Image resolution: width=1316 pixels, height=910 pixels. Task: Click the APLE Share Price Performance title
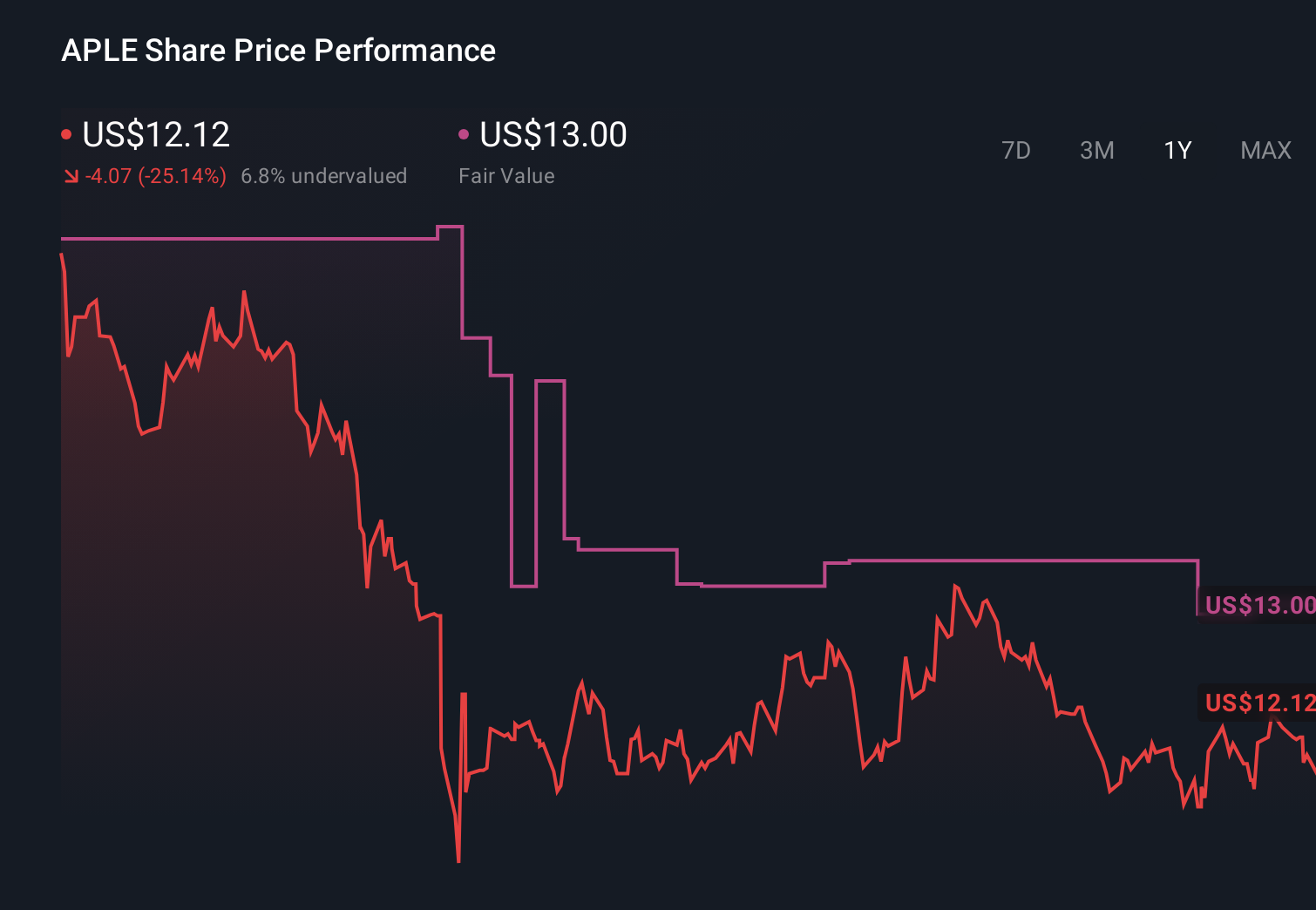[x=279, y=51]
